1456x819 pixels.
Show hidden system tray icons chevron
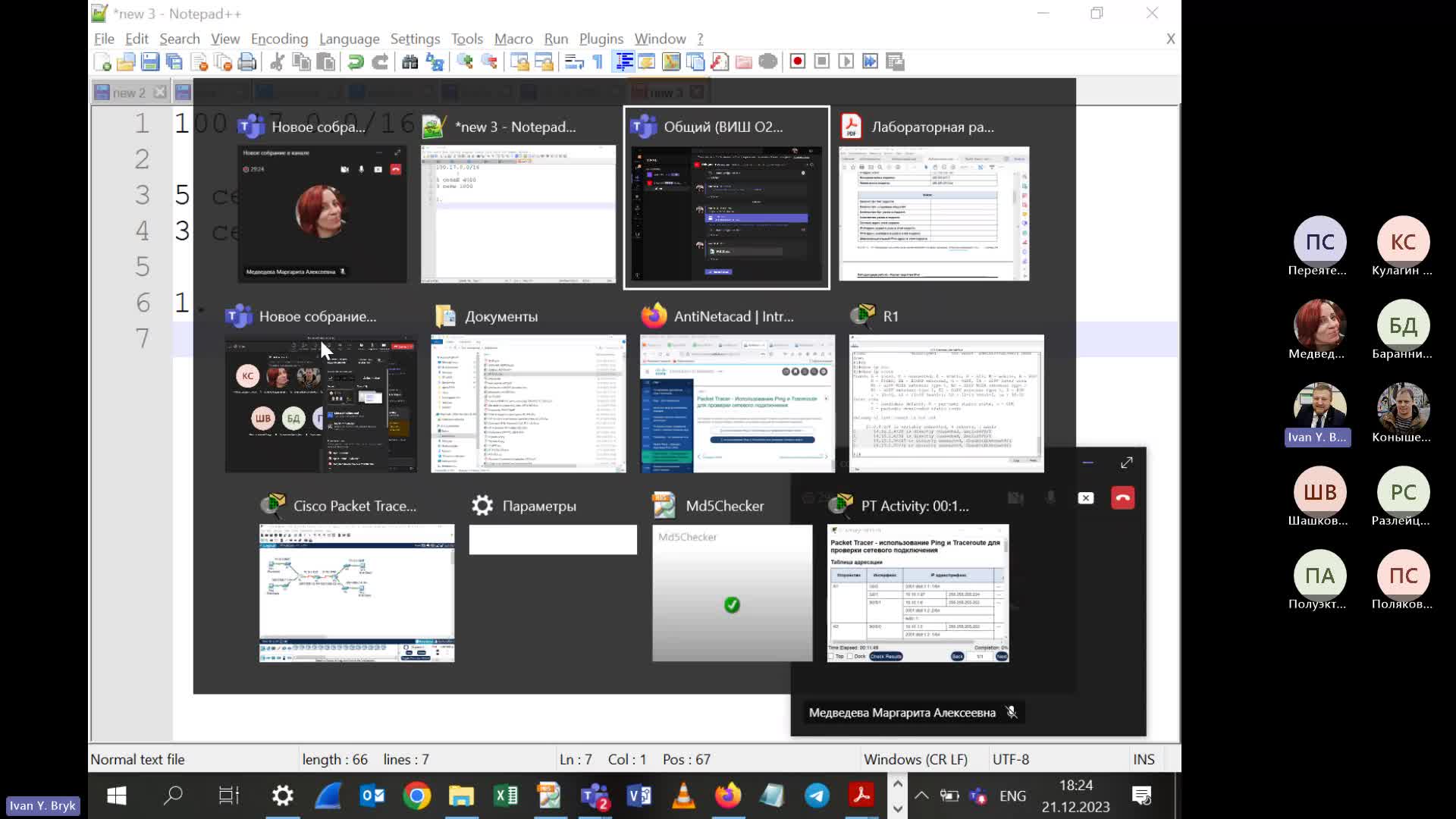921,795
